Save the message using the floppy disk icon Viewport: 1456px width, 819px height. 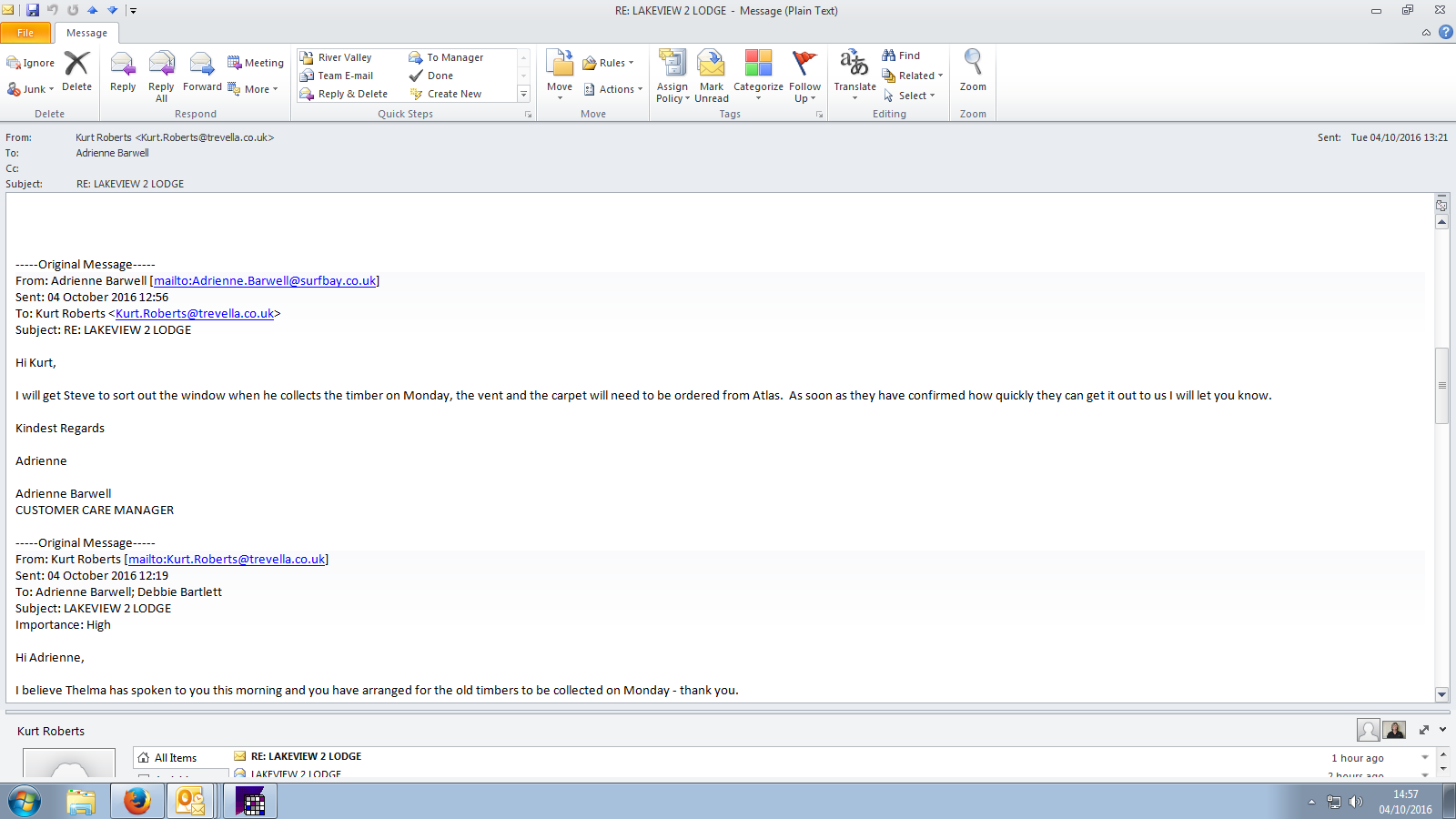tap(33, 10)
